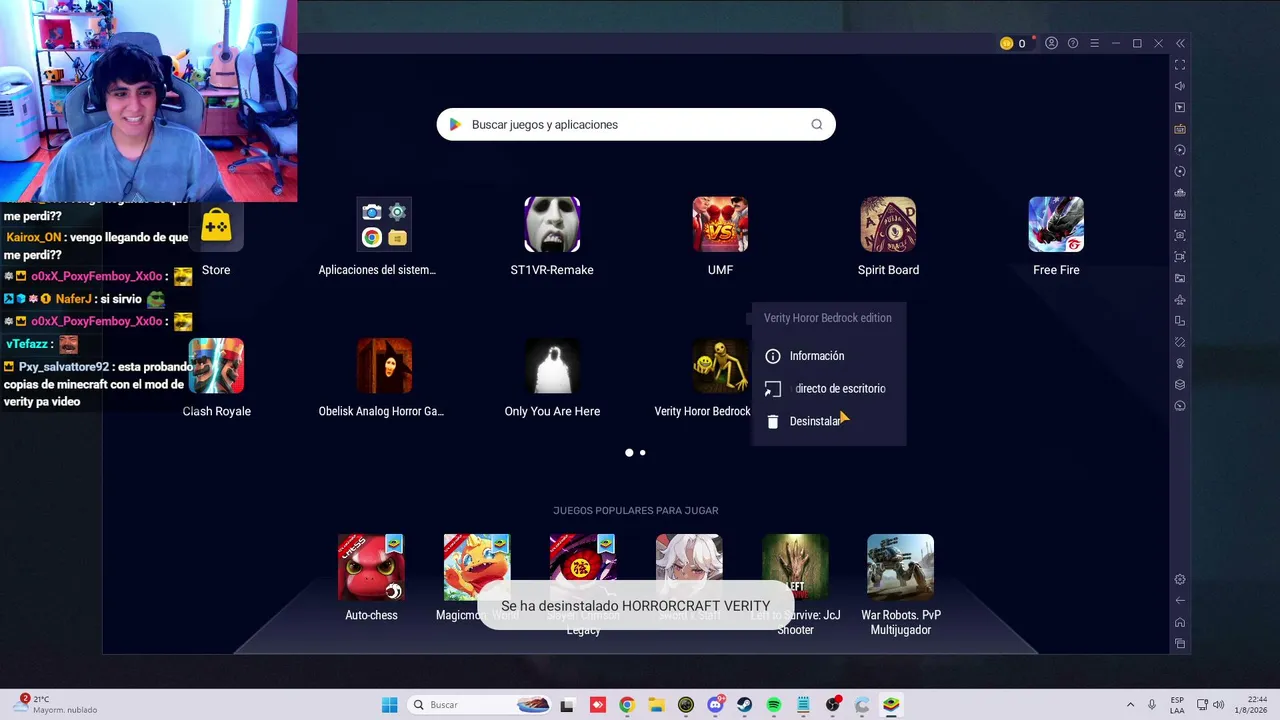Click the cursor lock icon in sidebar
Viewport: 1280px width, 720px height.
pos(1180,107)
